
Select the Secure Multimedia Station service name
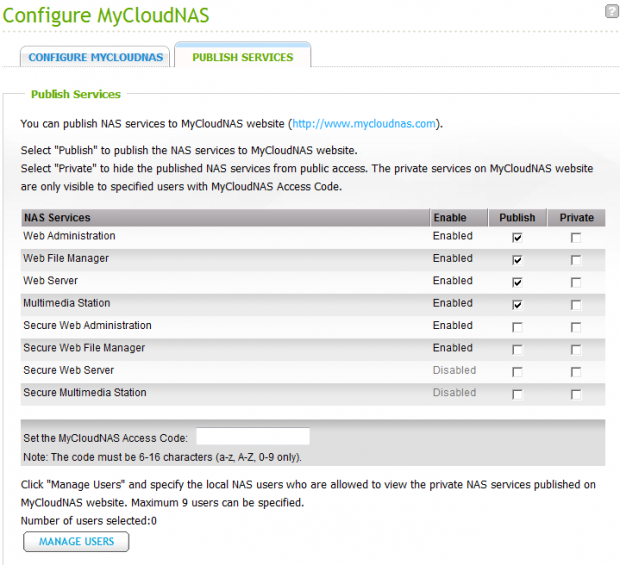pos(85,393)
